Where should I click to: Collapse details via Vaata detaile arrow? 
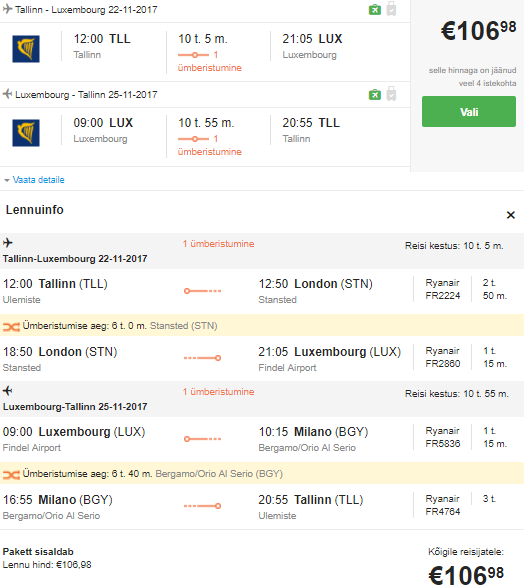point(6,180)
